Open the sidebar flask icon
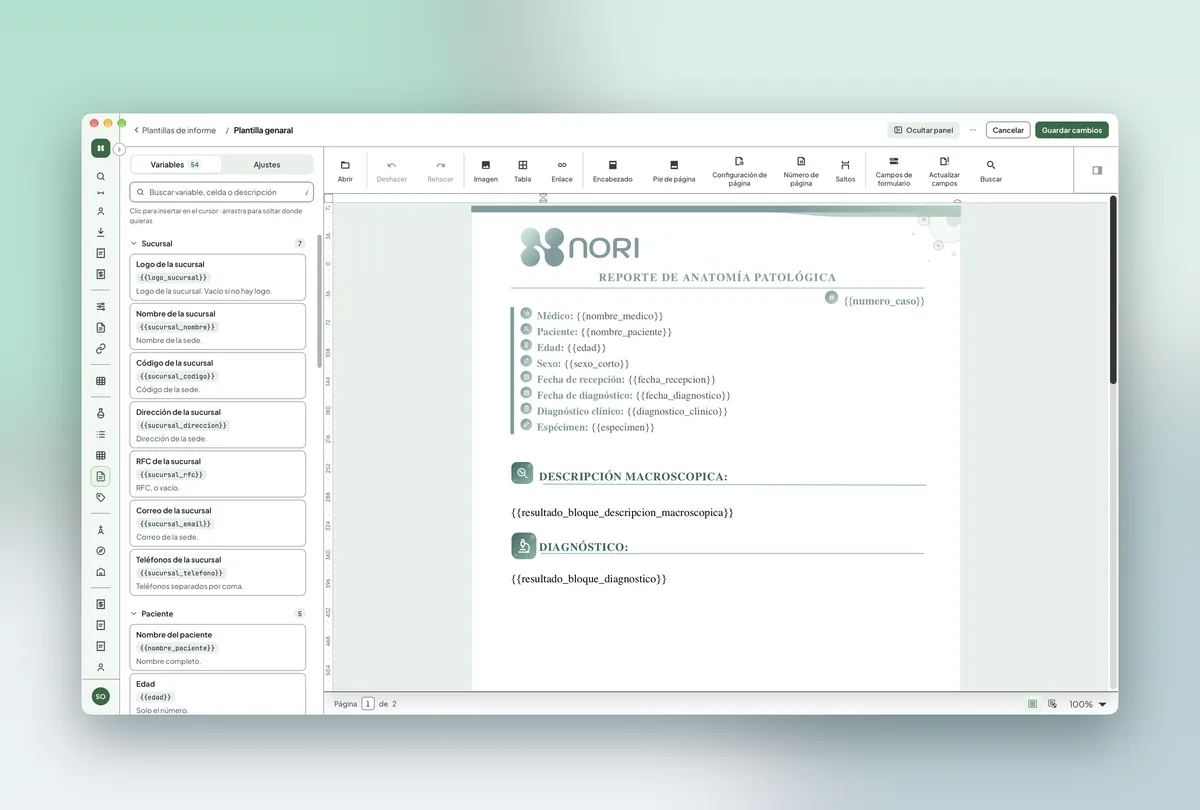The height and width of the screenshot is (810, 1200). pyautogui.click(x=100, y=413)
